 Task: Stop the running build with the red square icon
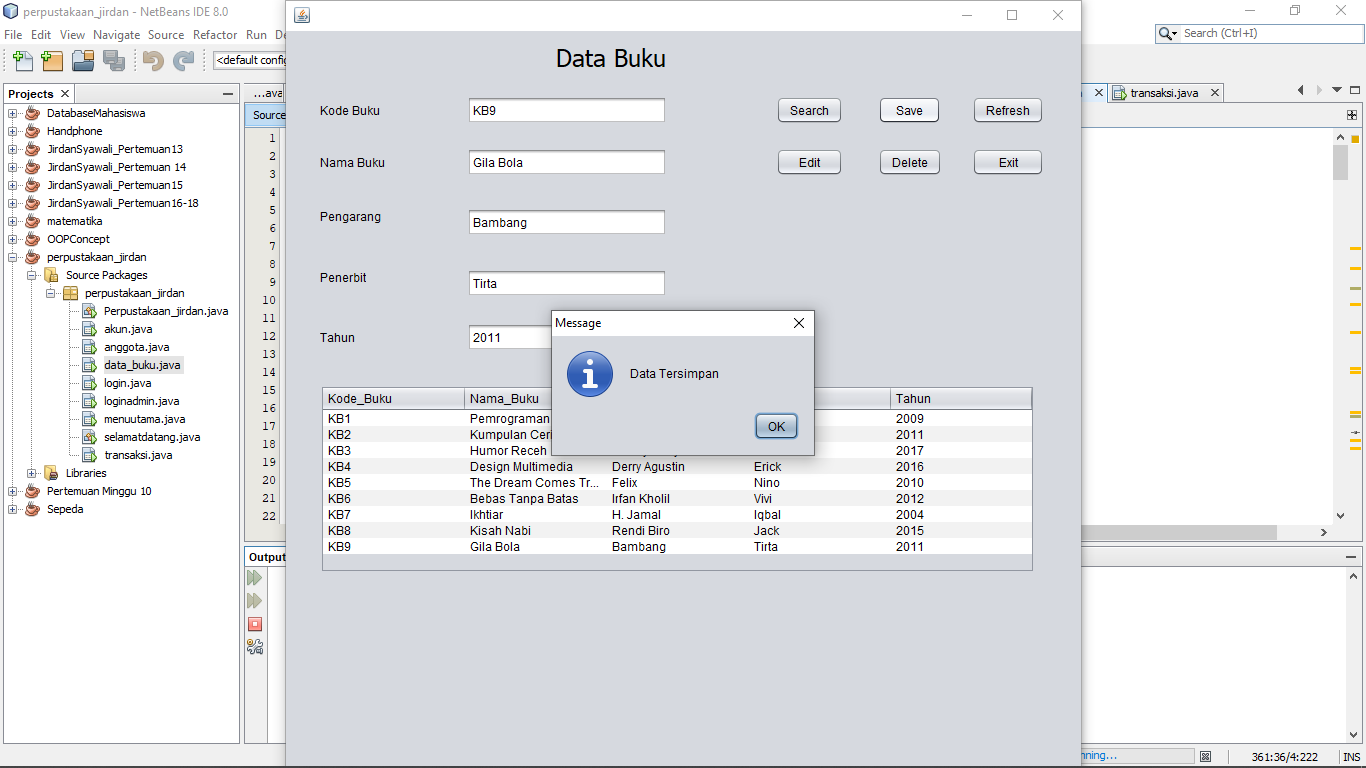coord(255,624)
